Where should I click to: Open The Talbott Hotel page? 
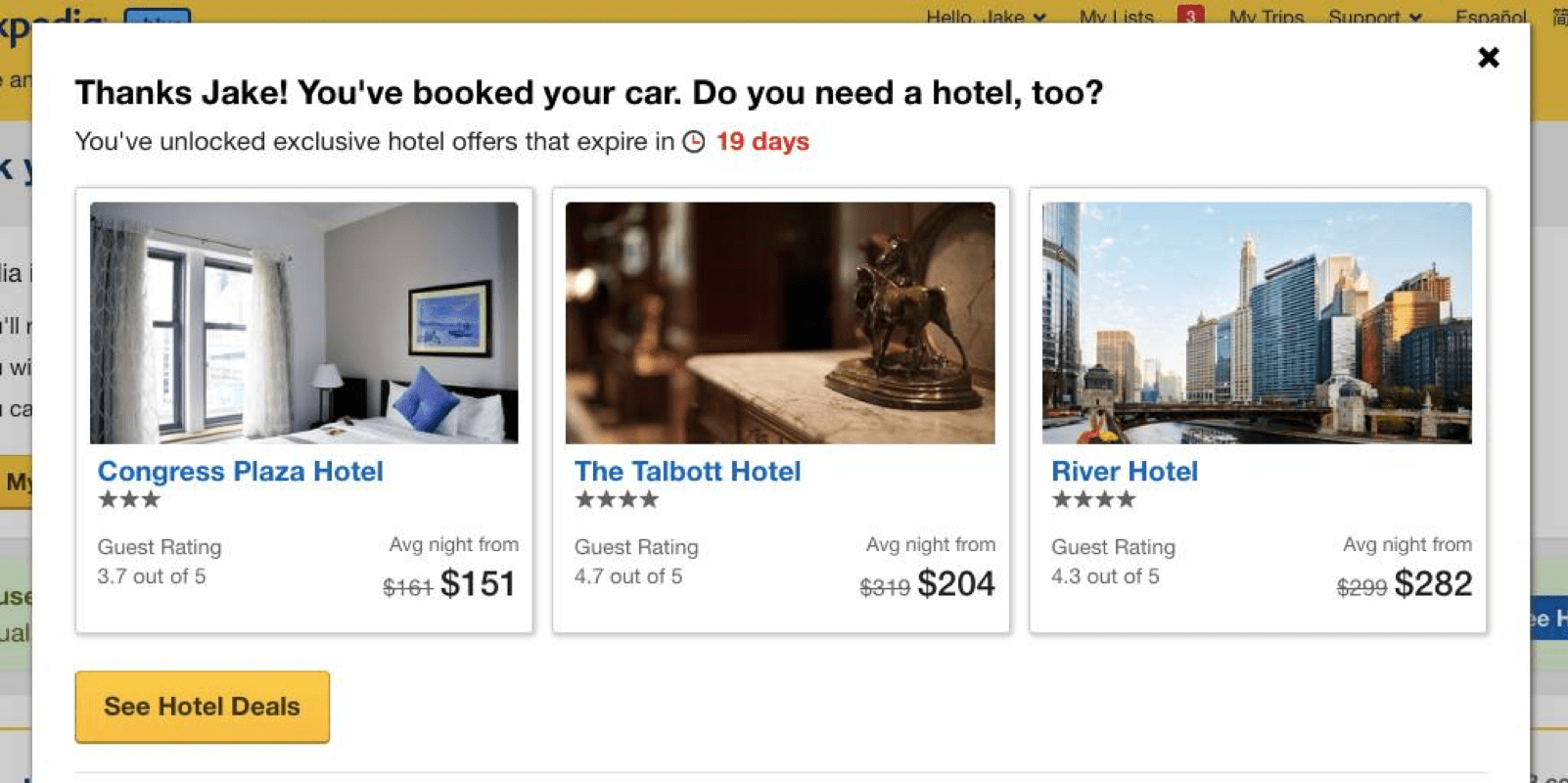[x=688, y=472]
